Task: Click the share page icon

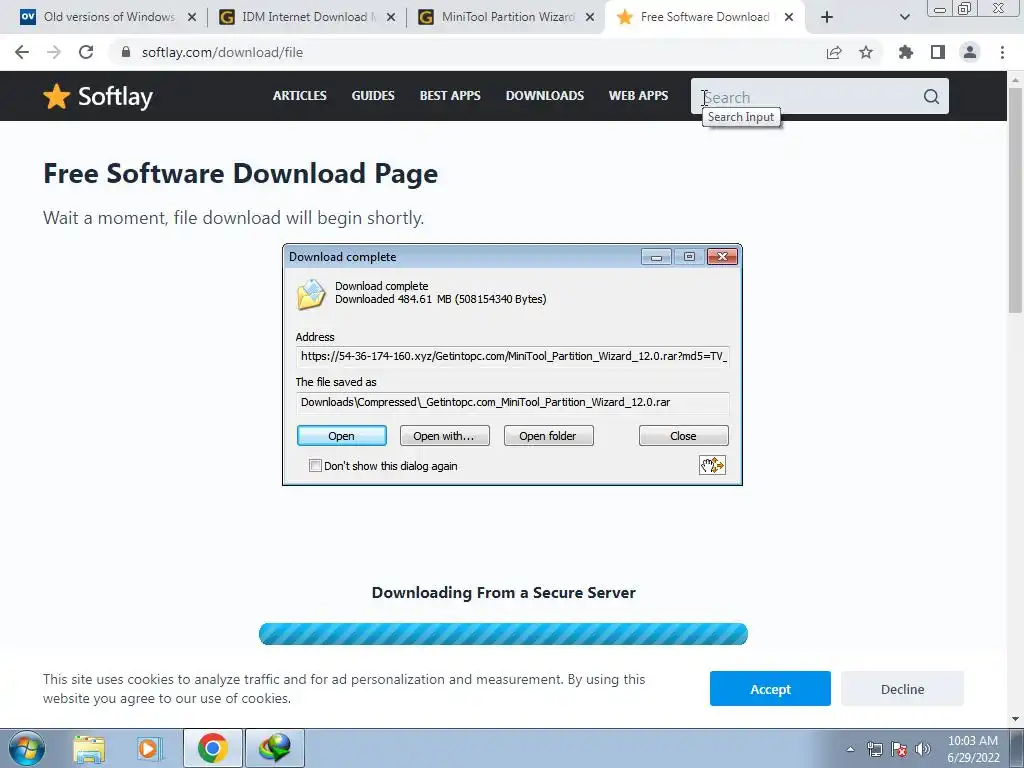Action: (x=834, y=52)
